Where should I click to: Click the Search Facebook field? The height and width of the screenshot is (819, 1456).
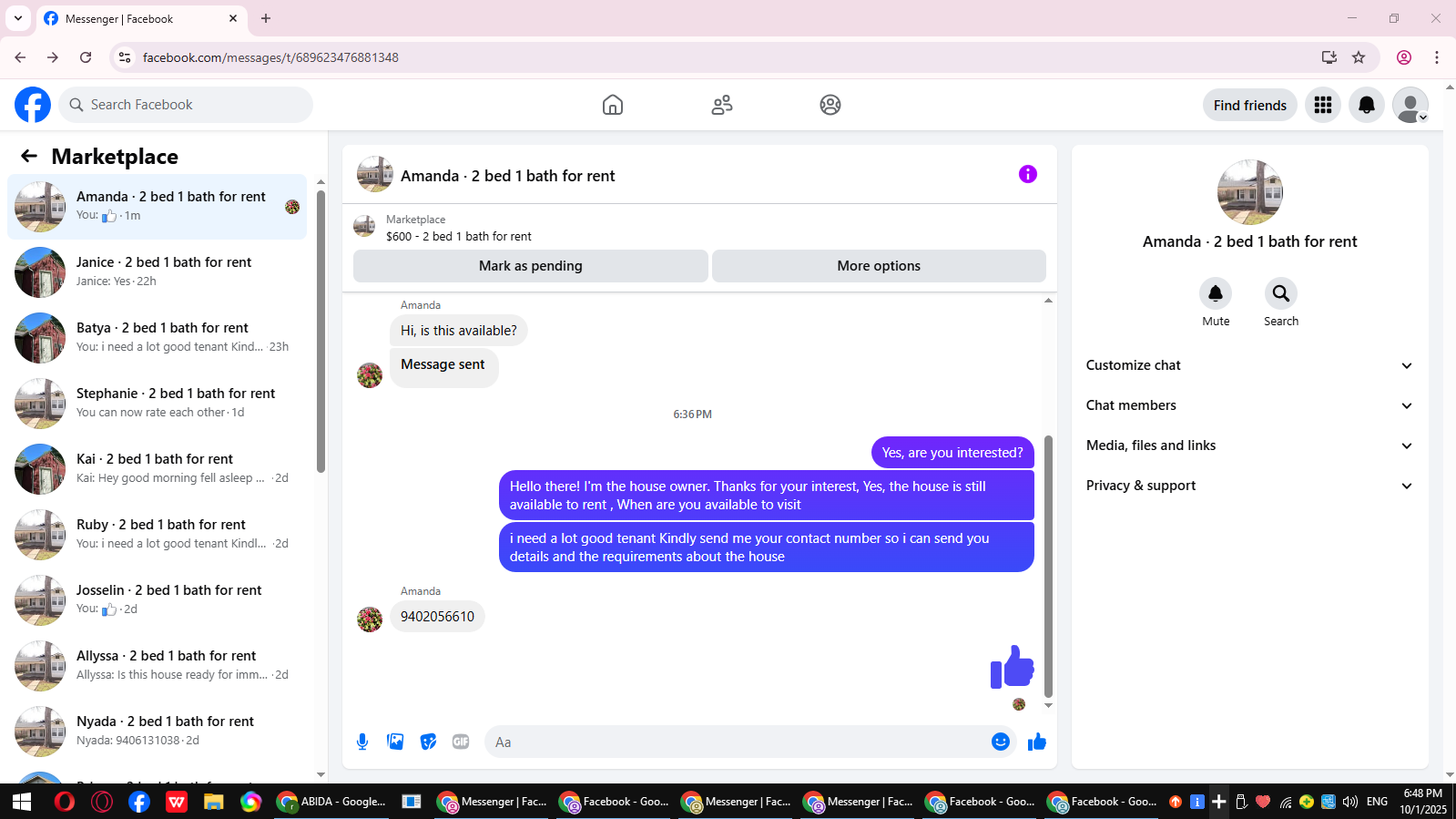[186, 105]
